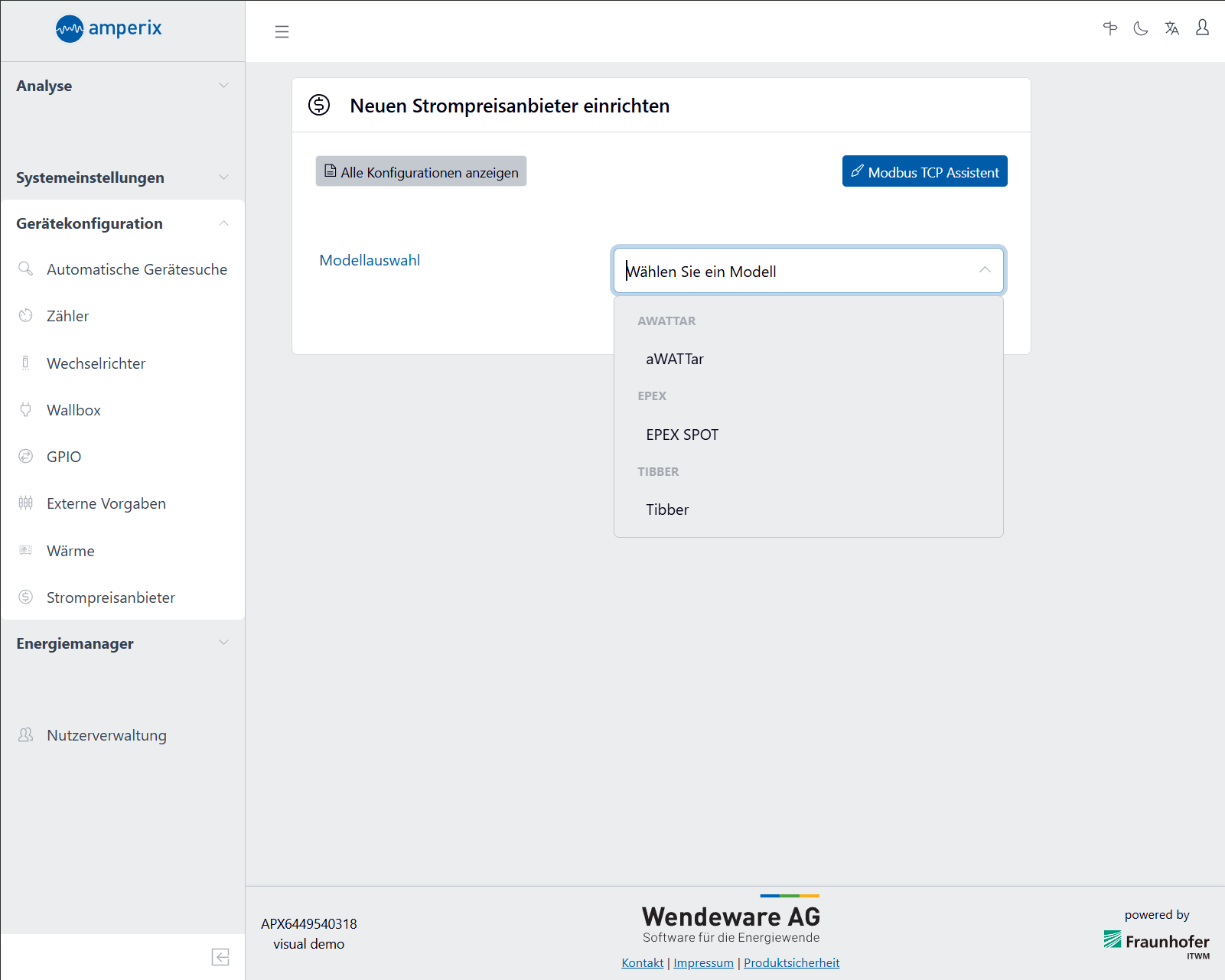The image size is (1225, 980).
Task: Open Strompreisanbieter in the sidebar
Action: click(110, 597)
